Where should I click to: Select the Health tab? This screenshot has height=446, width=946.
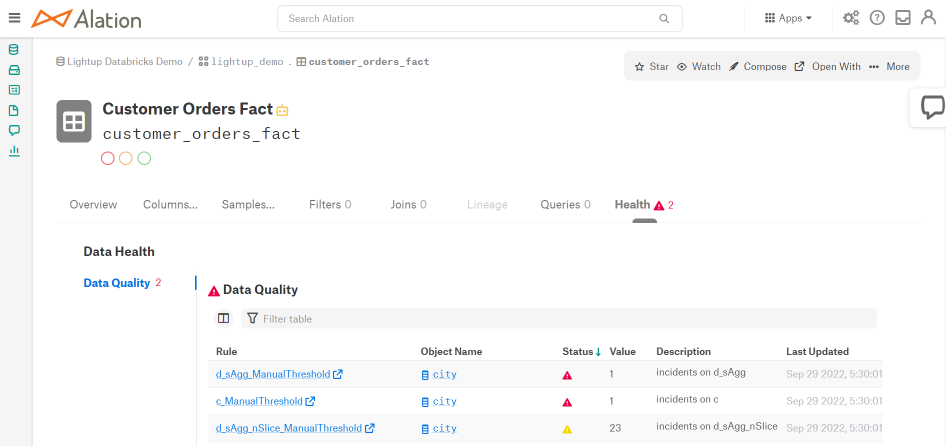pyautogui.click(x=644, y=205)
